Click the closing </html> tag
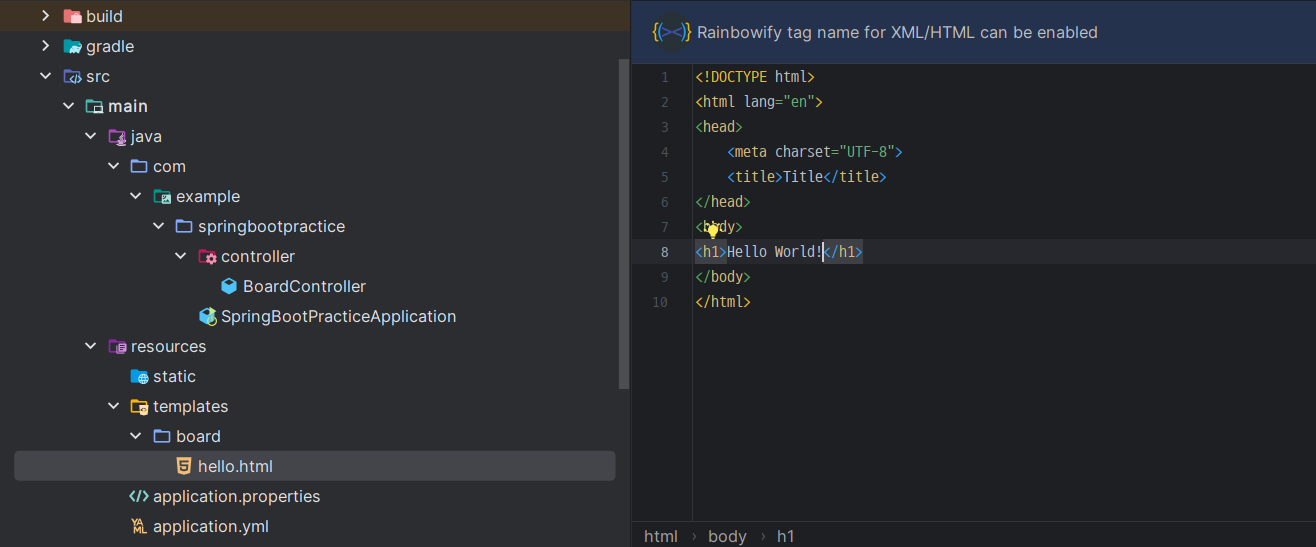The height and width of the screenshot is (547, 1316). [723, 302]
